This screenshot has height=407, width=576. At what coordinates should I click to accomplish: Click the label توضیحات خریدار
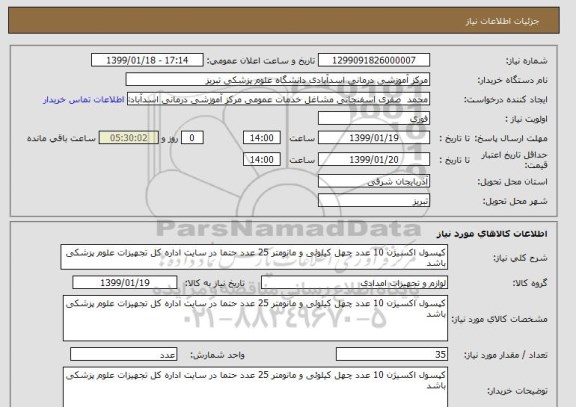517,390
